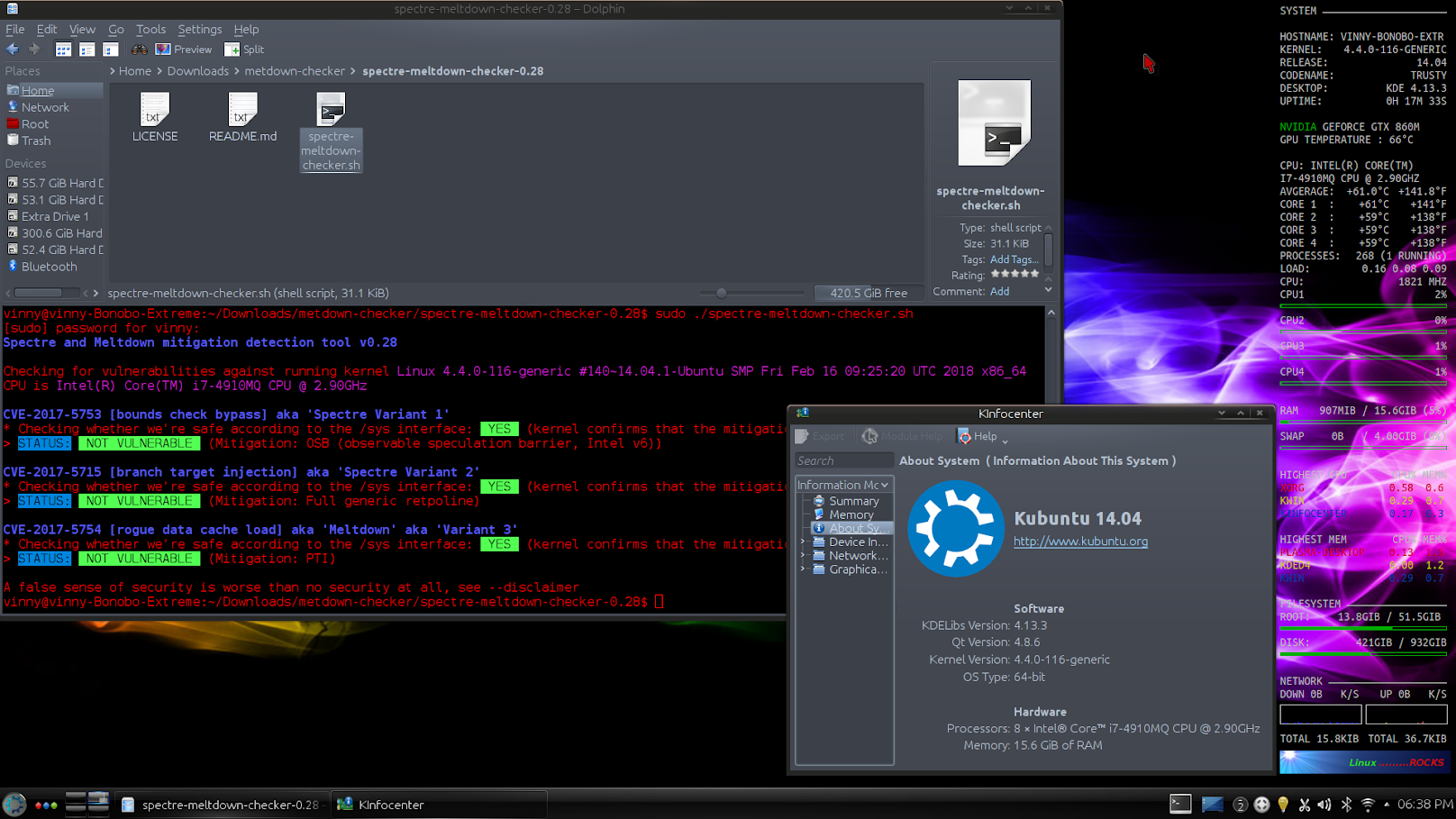Open Trash in the Places panel
1456x819 pixels.
point(54,141)
